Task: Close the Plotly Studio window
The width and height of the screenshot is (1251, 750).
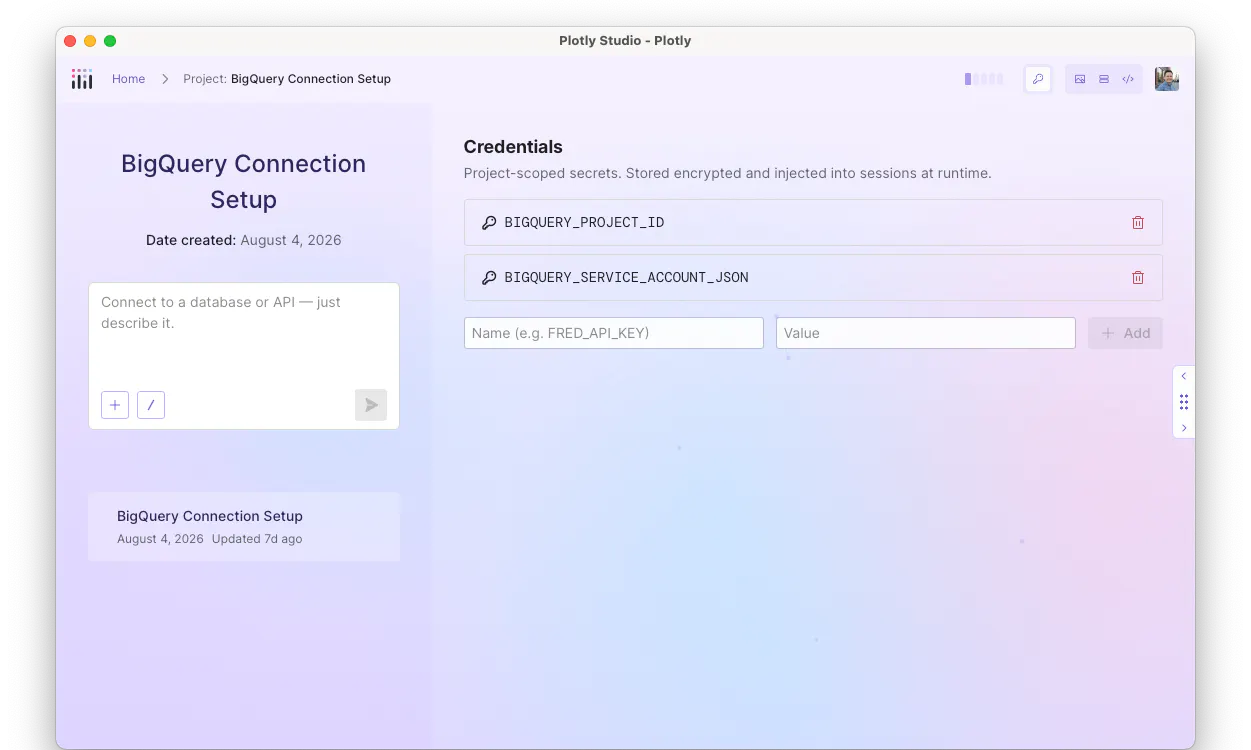Action: point(70,41)
